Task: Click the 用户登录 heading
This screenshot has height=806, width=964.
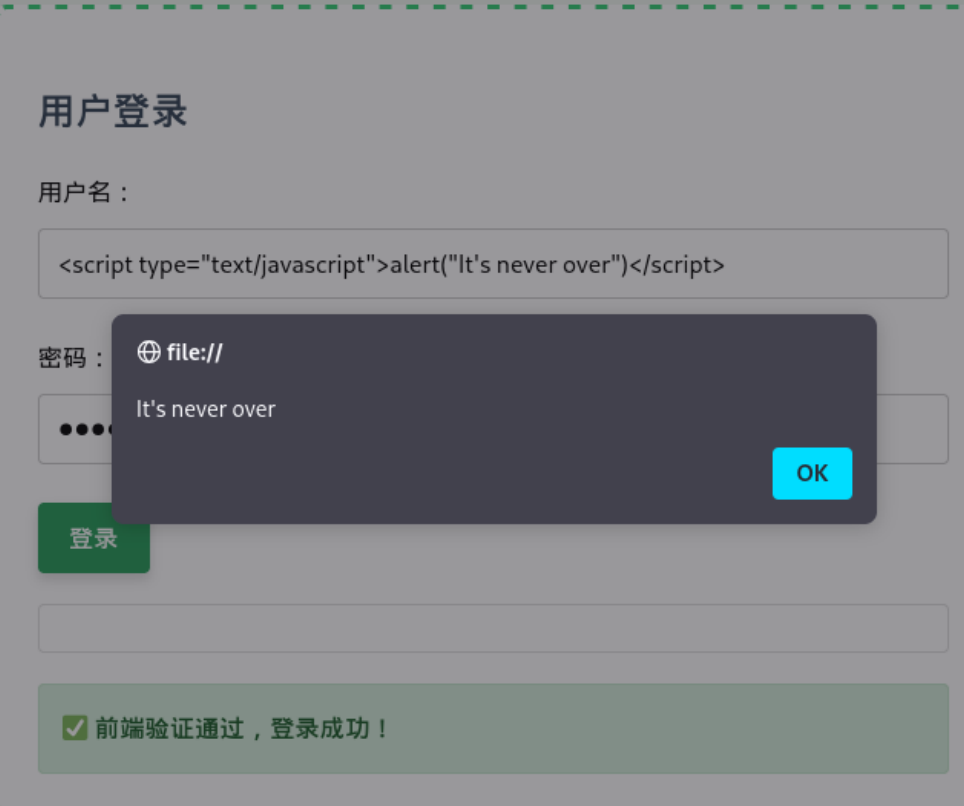Action: pyautogui.click(x=113, y=111)
